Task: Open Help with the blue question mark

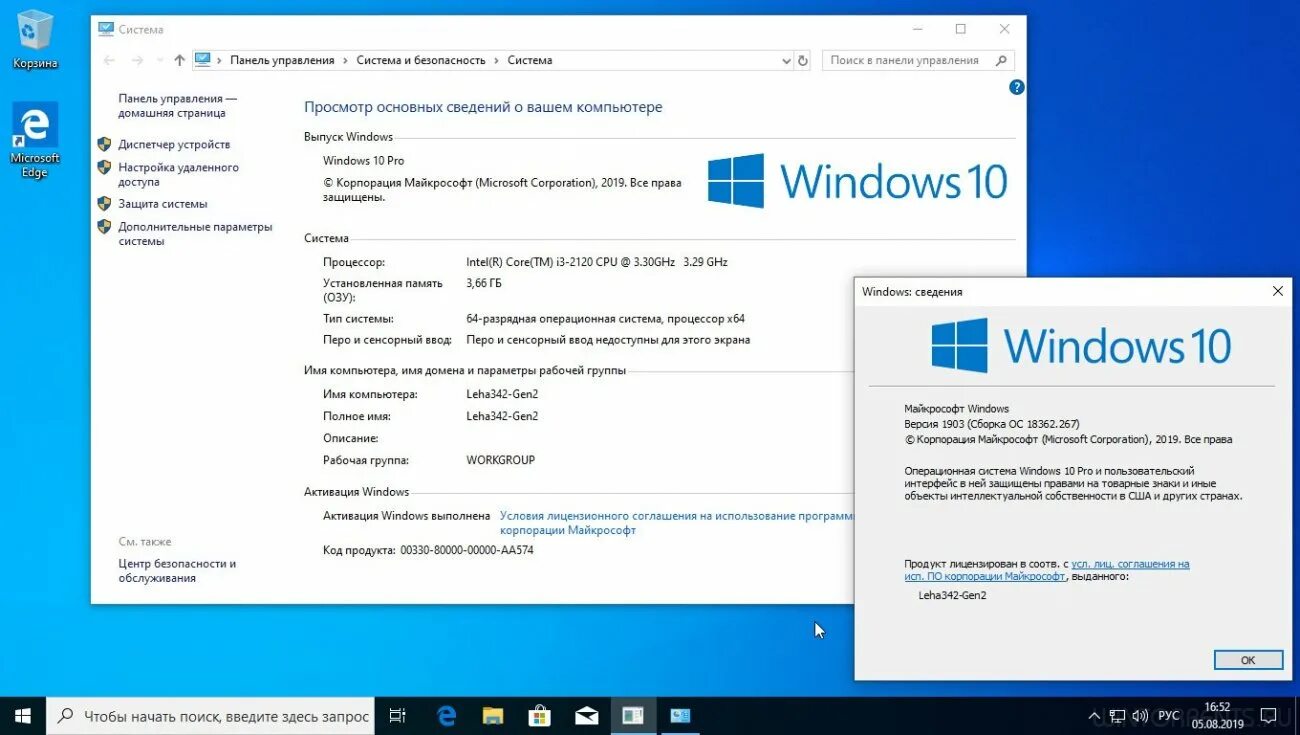Action: (x=1017, y=87)
